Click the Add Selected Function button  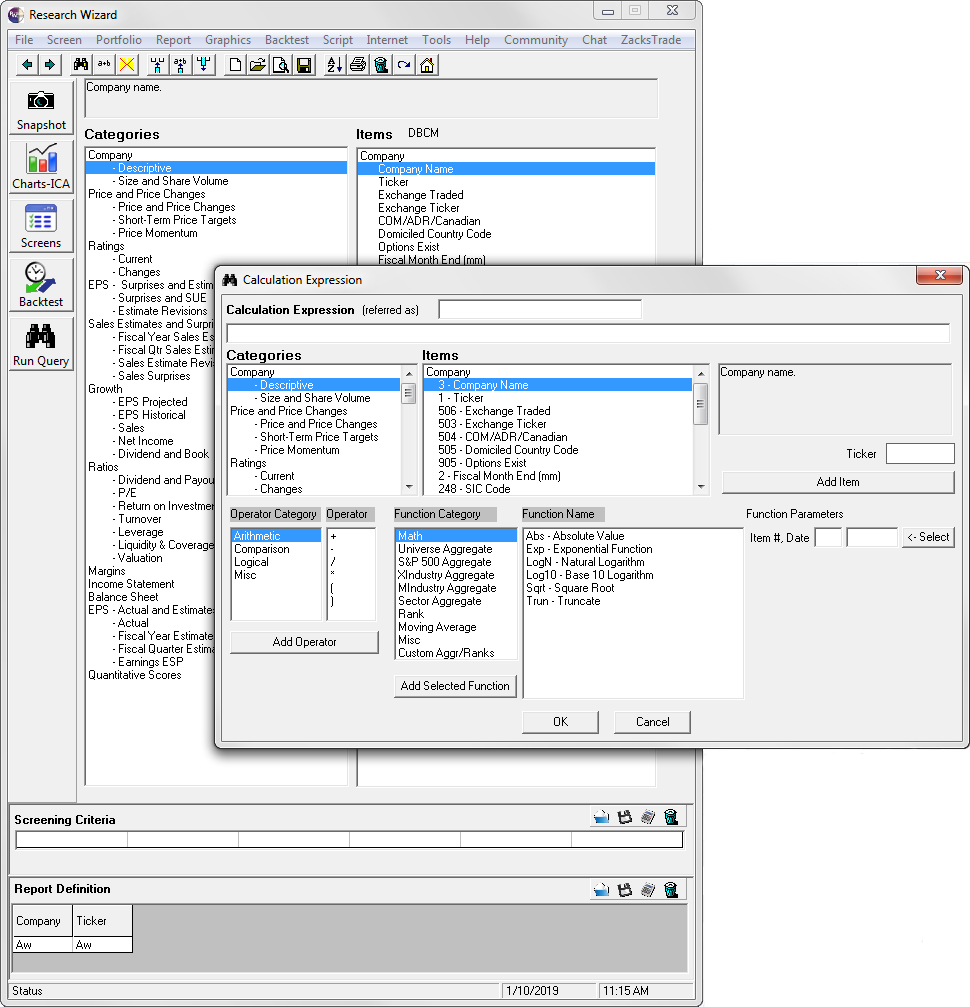[x=455, y=686]
